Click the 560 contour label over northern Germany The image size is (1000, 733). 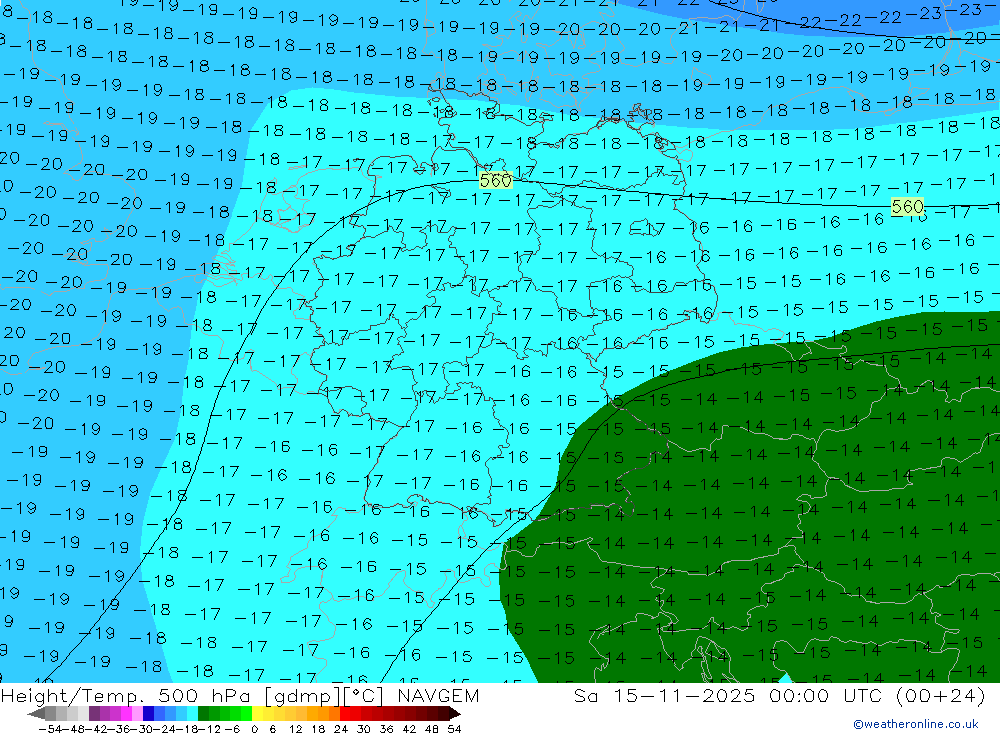pyautogui.click(x=496, y=181)
